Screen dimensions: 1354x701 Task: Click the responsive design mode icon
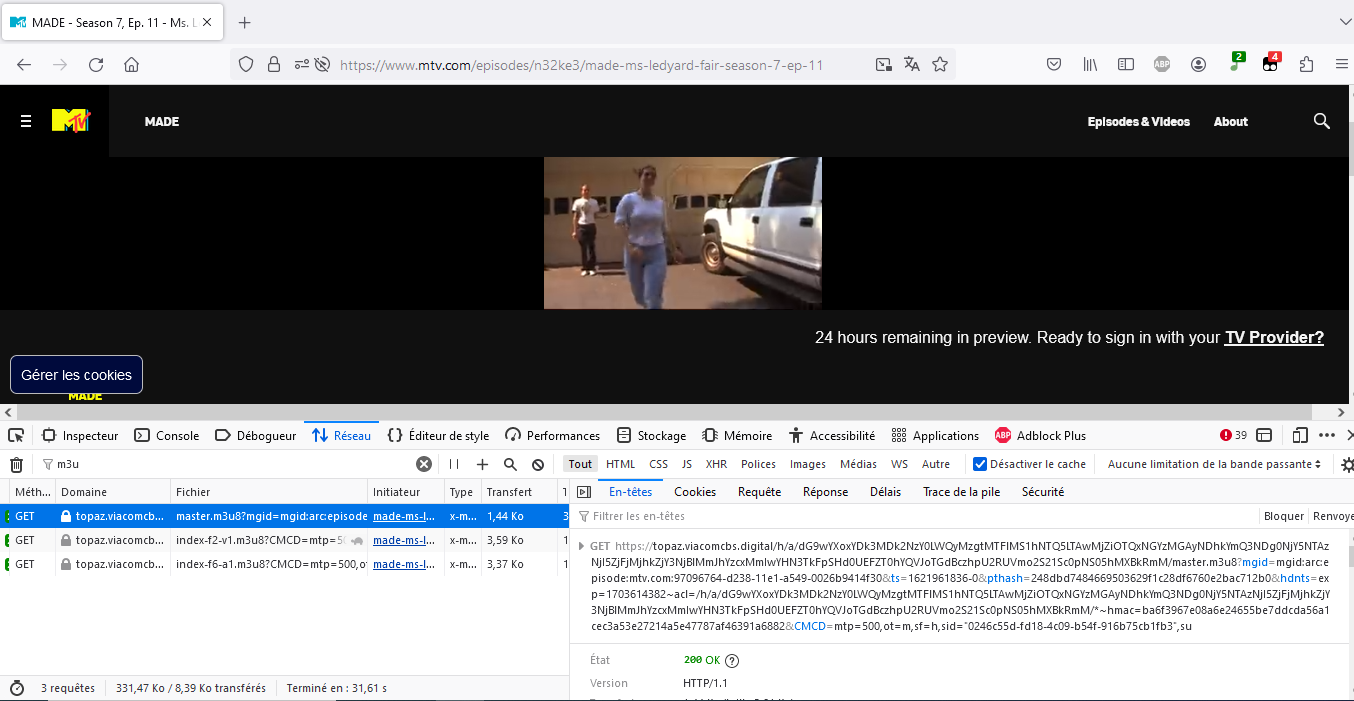point(1300,435)
